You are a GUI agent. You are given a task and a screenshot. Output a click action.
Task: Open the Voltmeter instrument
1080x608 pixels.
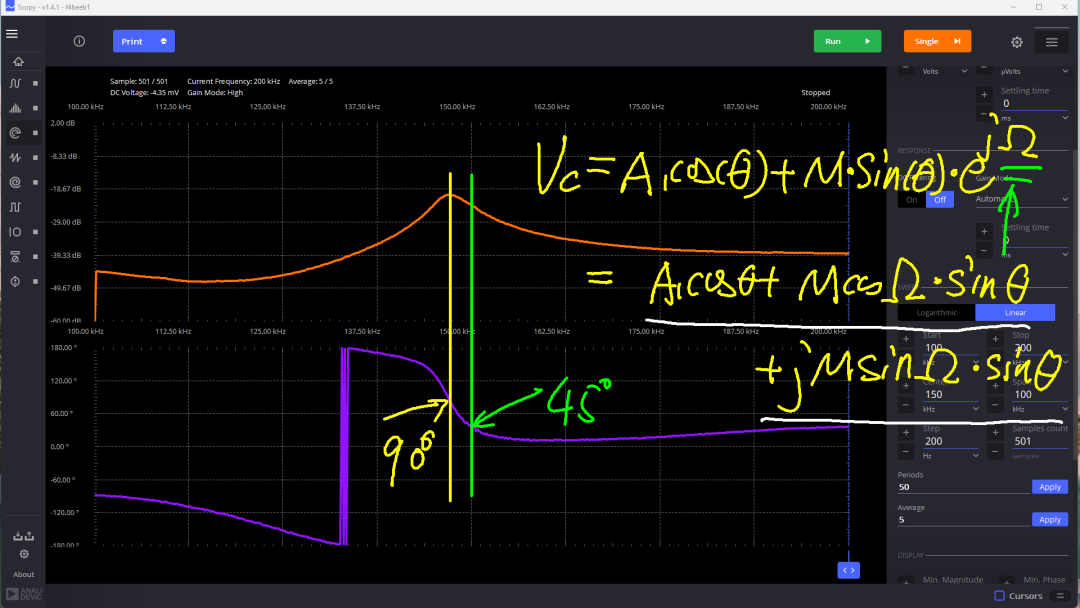point(15,257)
